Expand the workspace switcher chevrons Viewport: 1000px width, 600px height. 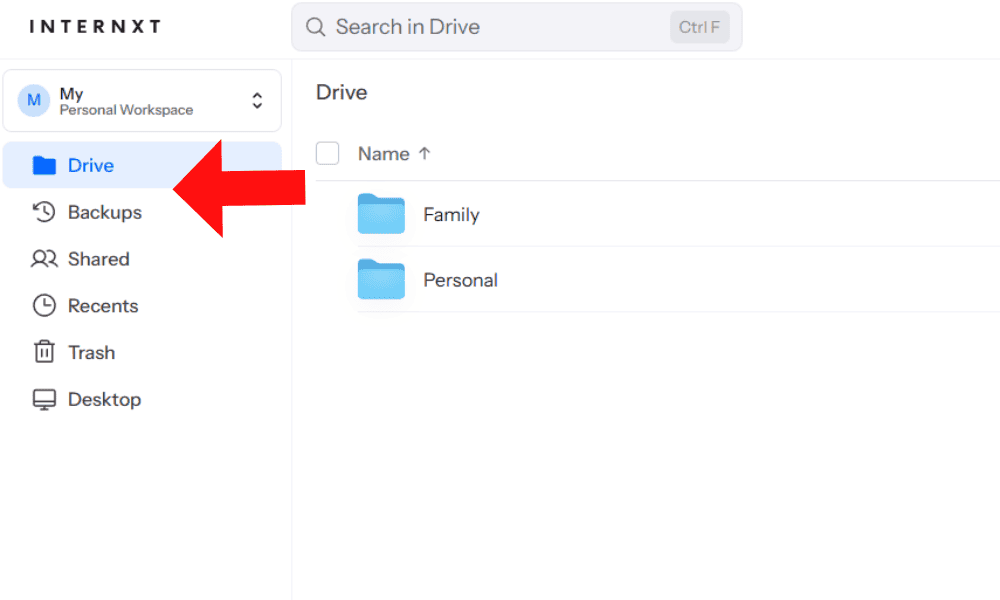click(x=257, y=100)
